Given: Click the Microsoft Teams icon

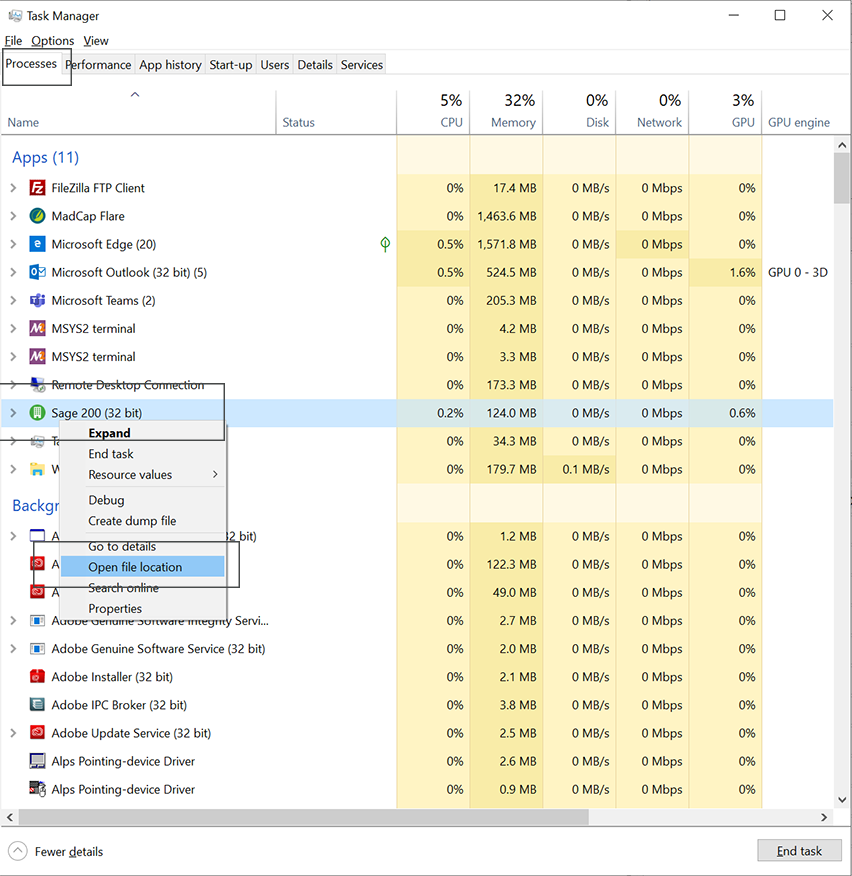Looking at the screenshot, I should tap(37, 300).
